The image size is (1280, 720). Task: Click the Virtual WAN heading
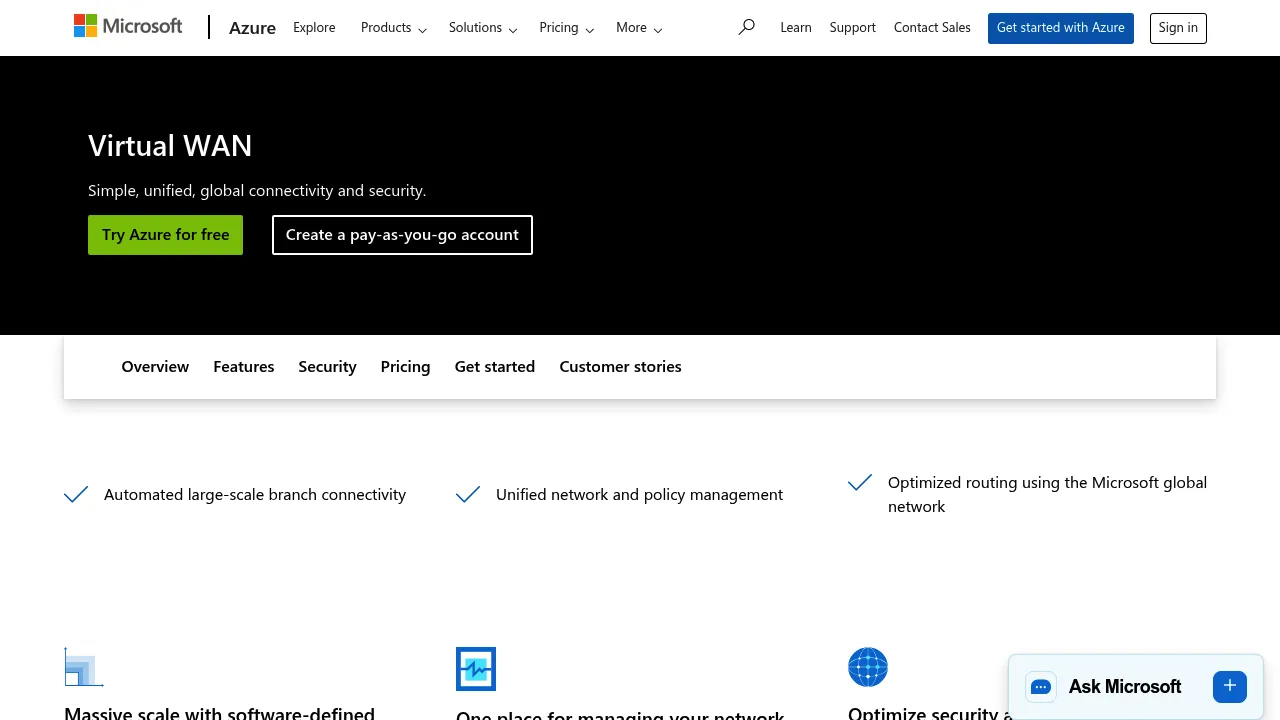click(170, 146)
